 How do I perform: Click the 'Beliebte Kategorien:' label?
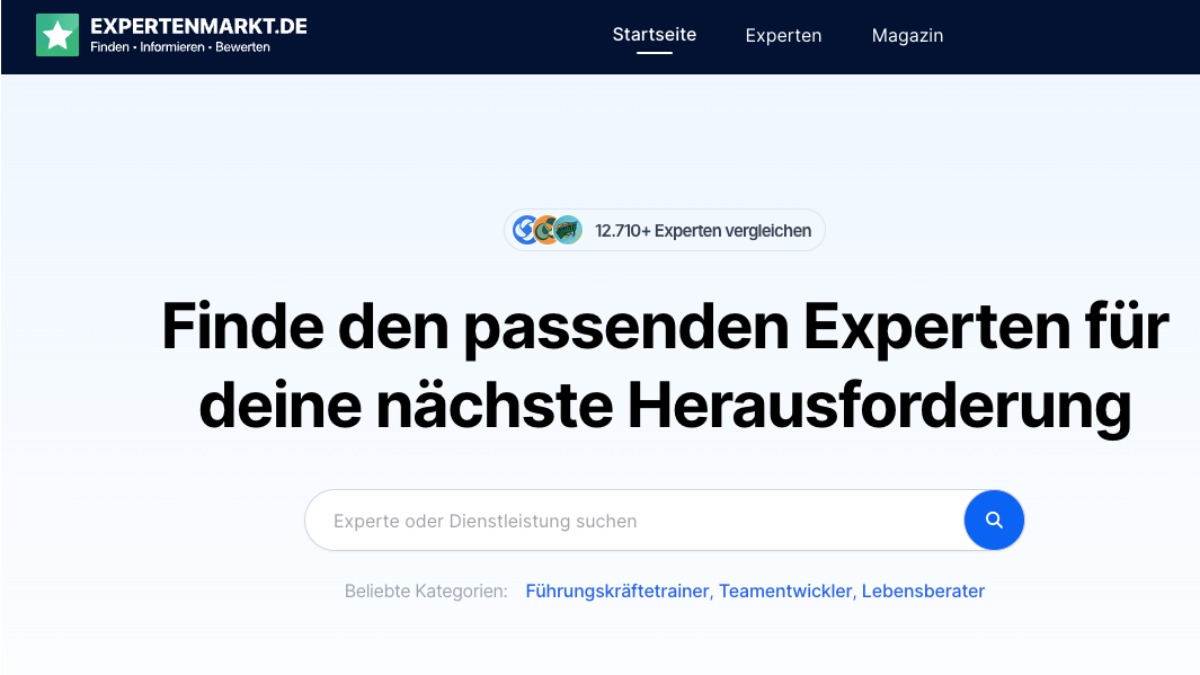(426, 591)
